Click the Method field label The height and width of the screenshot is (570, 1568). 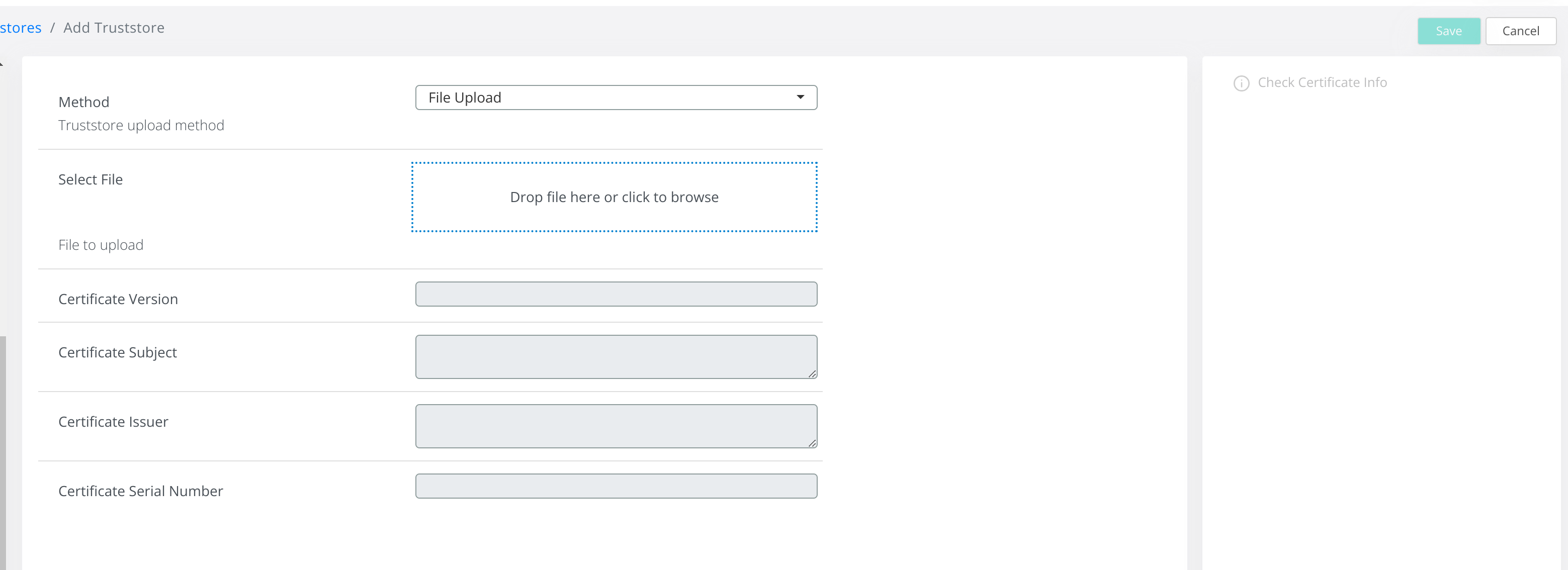(x=84, y=102)
